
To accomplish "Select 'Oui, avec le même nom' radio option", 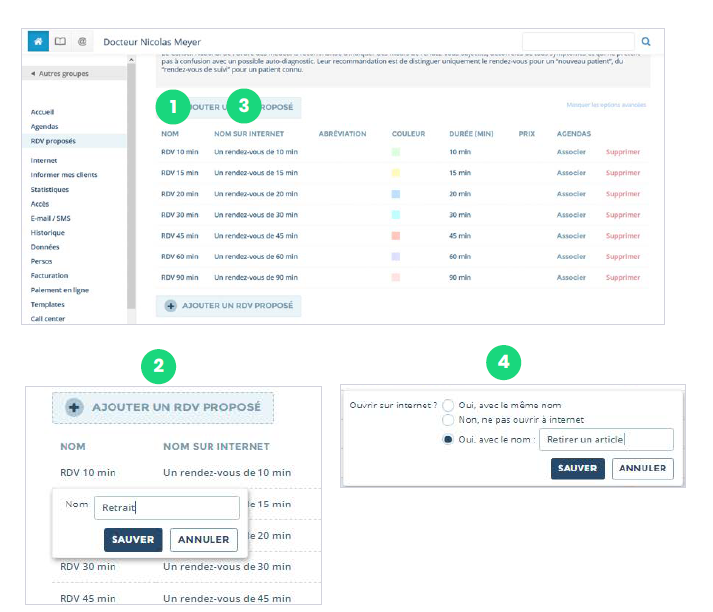I will (x=448, y=405).
